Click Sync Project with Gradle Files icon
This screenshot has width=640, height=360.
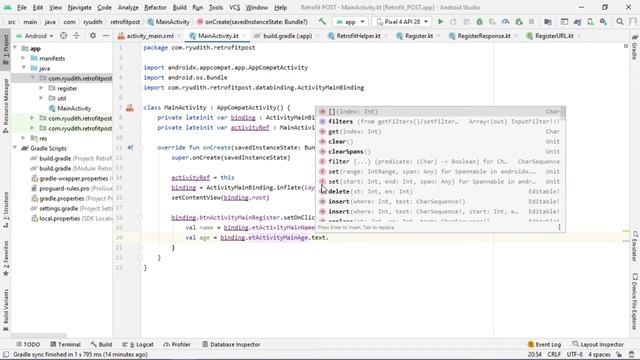pyautogui.click(x=577, y=22)
